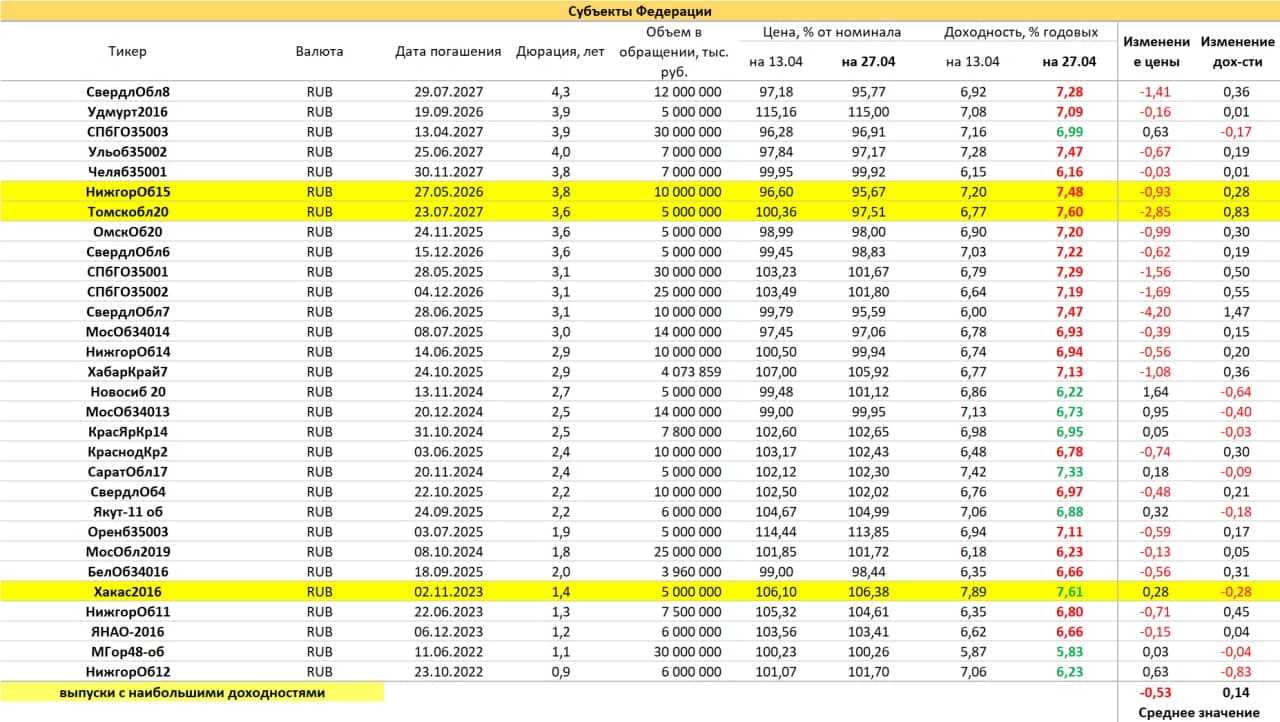Select the highlighted "Томскобл20" ticker cell
Screen dimensions: 1280x722
[127, 212]
